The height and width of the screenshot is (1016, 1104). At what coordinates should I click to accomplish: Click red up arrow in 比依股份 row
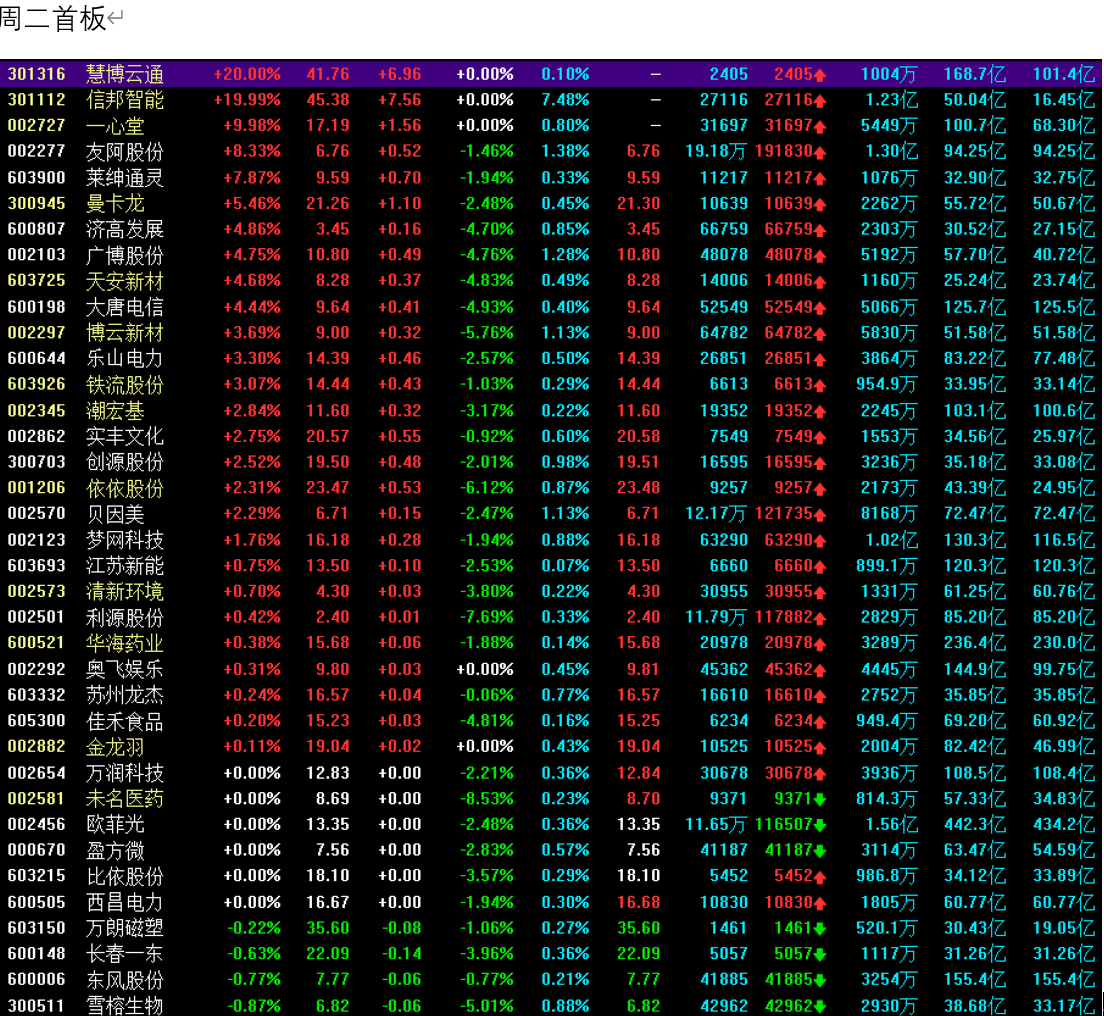(x=820, y=877)
